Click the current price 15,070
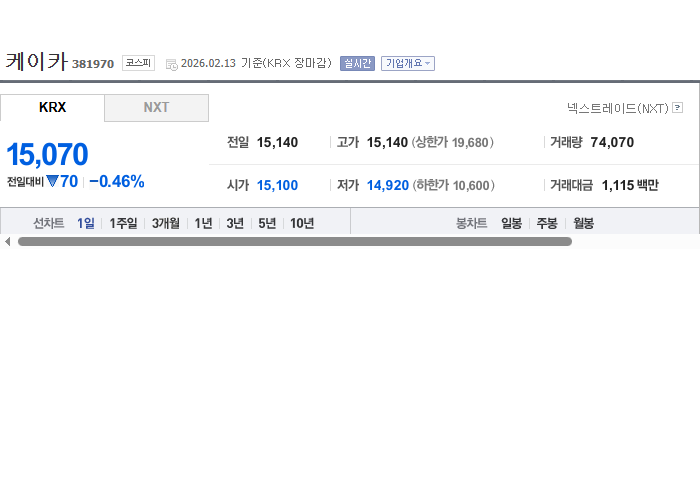This screenshot has height=490, width=700. coord(47,154)
